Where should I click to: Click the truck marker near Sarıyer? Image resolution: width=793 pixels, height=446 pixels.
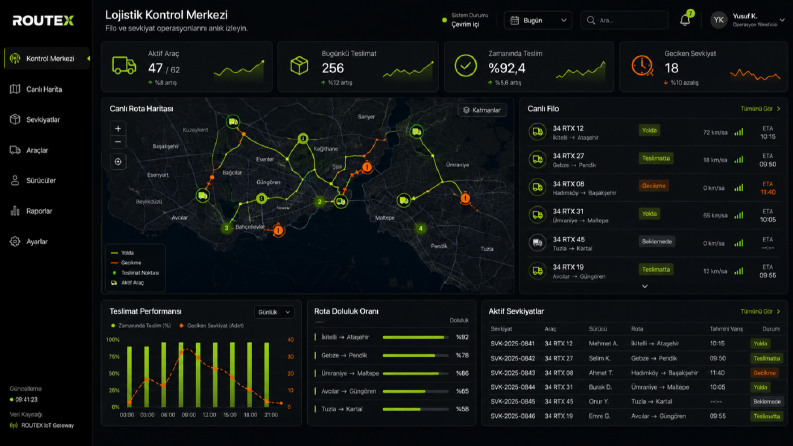click(x=416, y=132)
